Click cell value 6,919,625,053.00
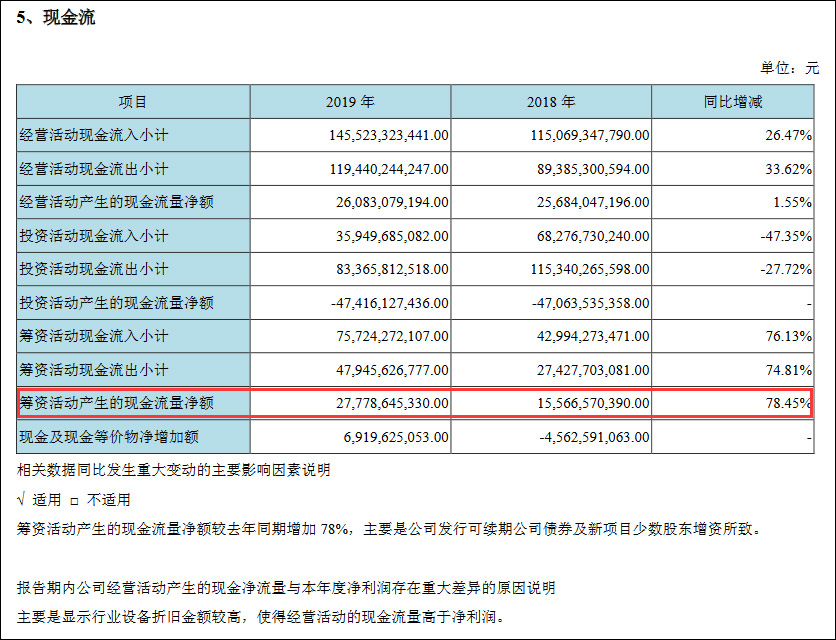This screenshot has width=836, height=640. coord(396,437)
